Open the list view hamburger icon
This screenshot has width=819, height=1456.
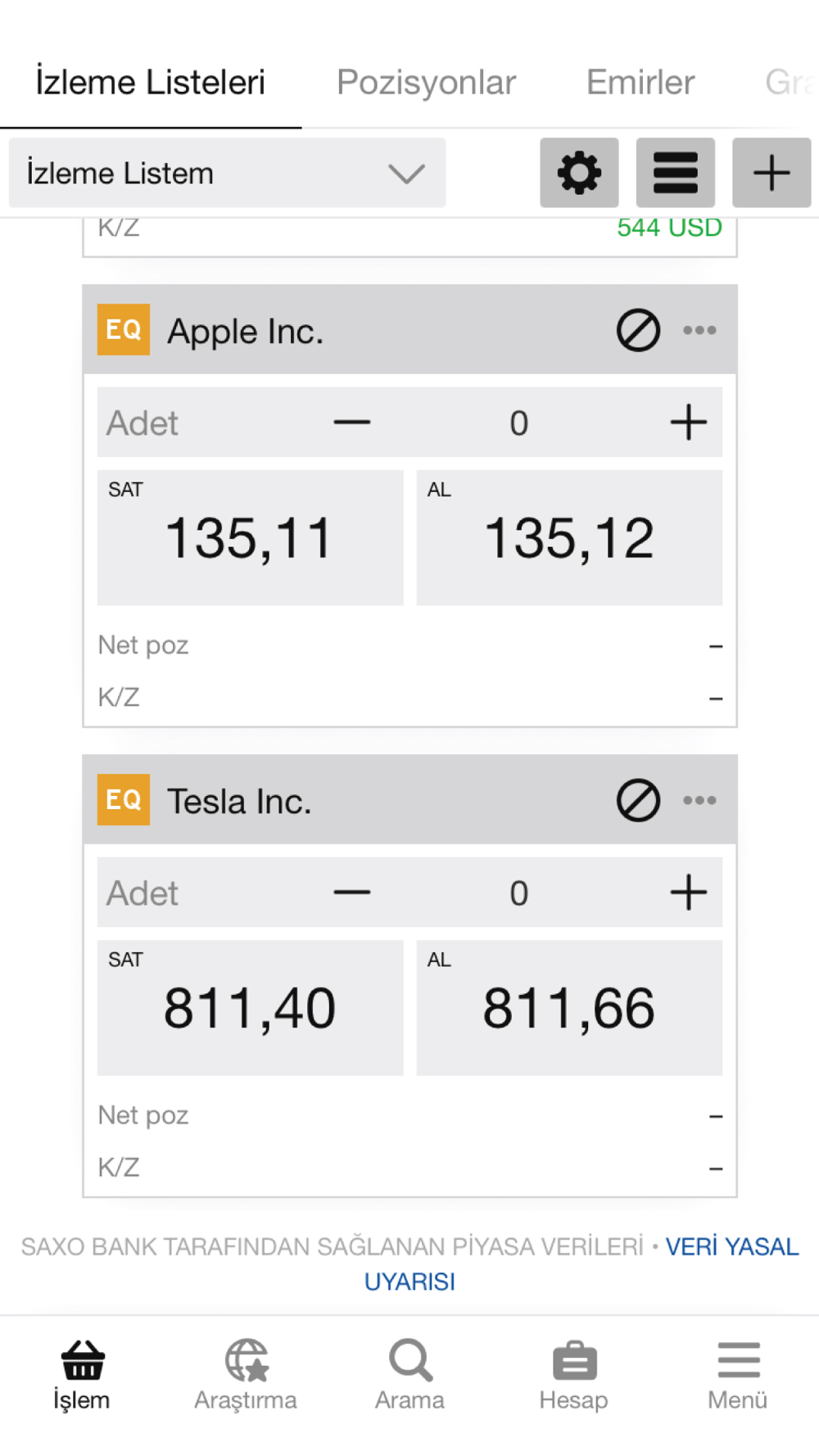point(676,173)
